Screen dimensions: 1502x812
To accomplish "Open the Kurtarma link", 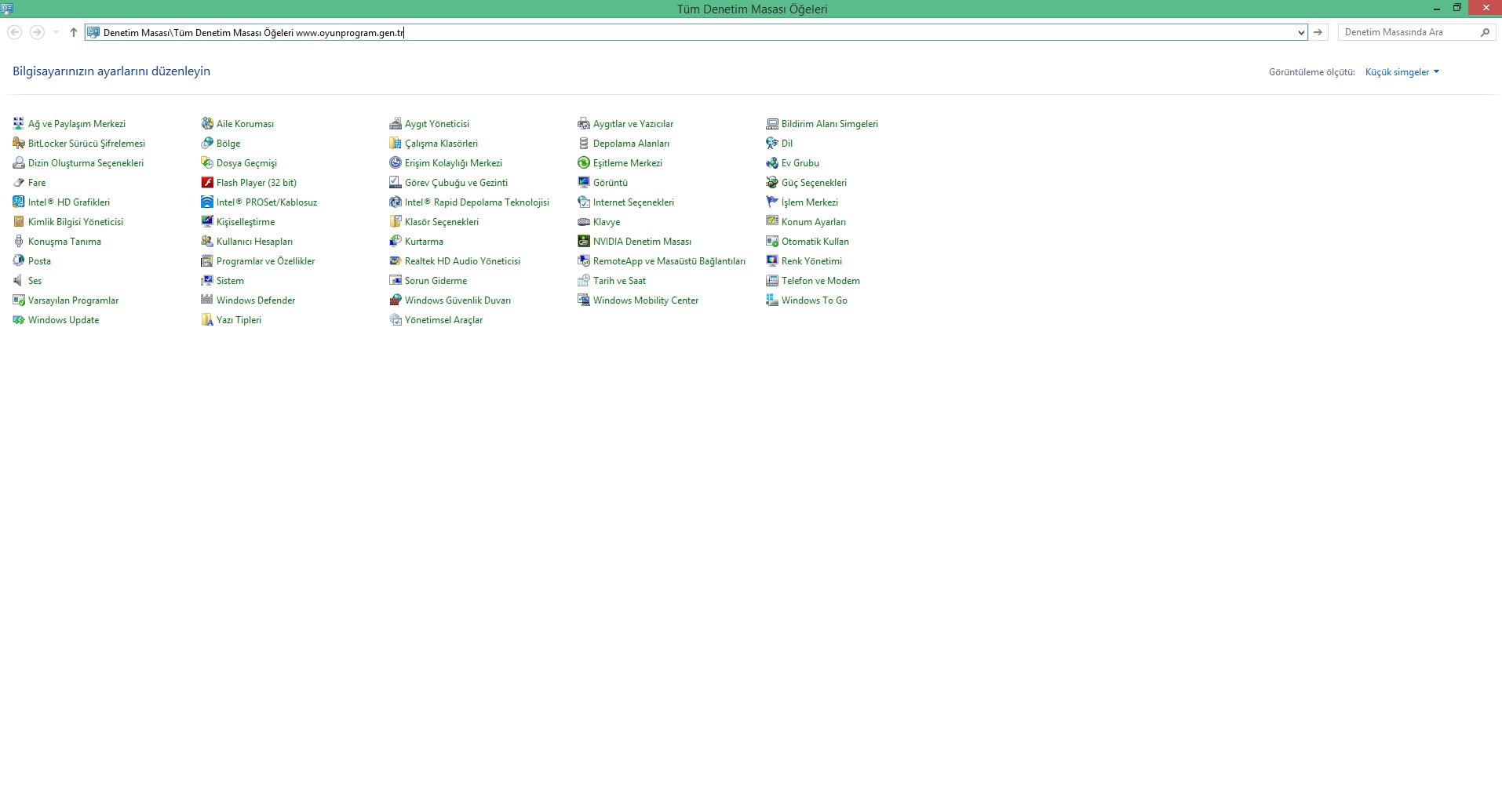I will click(x=424, y=242).
